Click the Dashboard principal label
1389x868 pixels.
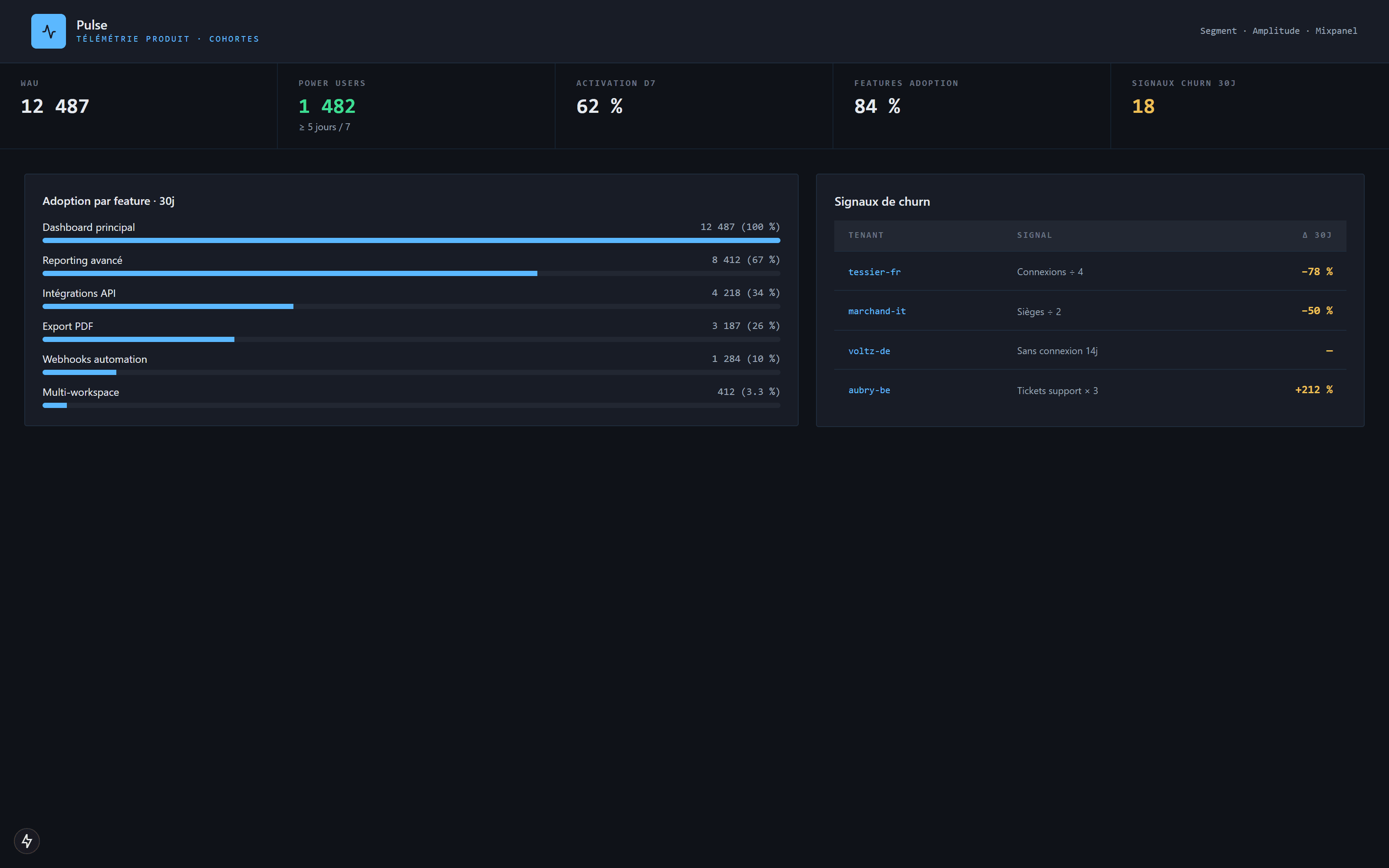point(89,227)
